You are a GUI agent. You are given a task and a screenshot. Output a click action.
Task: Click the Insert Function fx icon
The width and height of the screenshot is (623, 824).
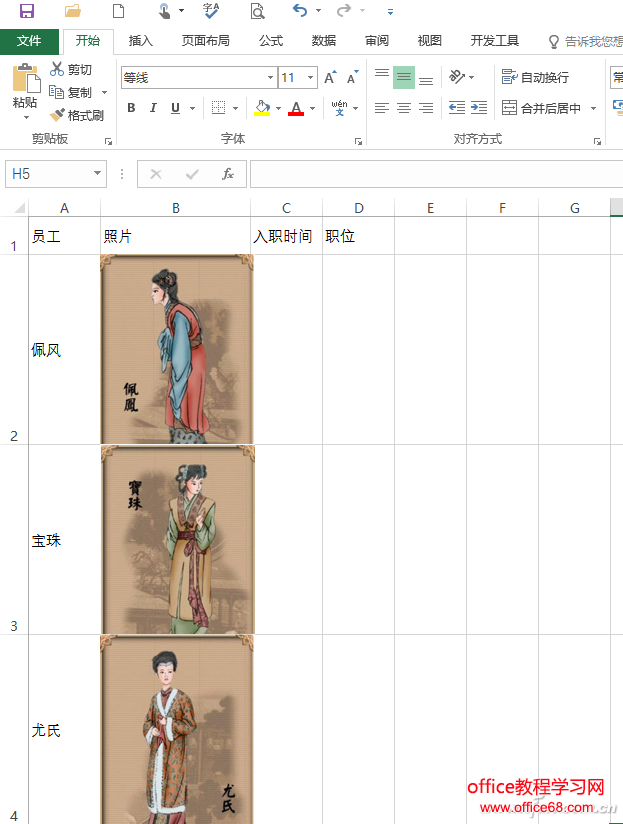point(228,174)
